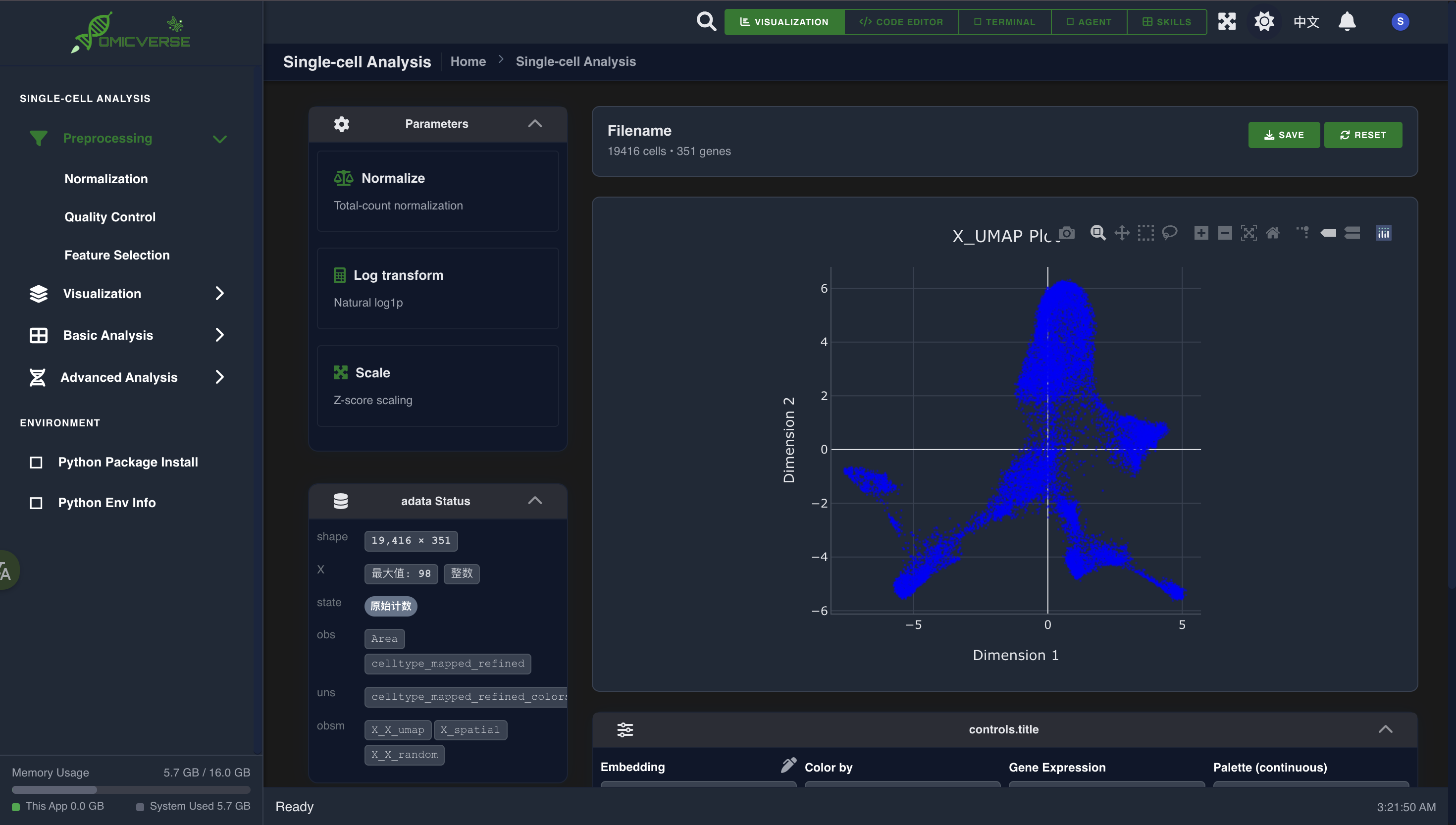Reset axes with the home icon
Image resolution: width=1456 pixels, height=825 pixels.
(1272, 233)
